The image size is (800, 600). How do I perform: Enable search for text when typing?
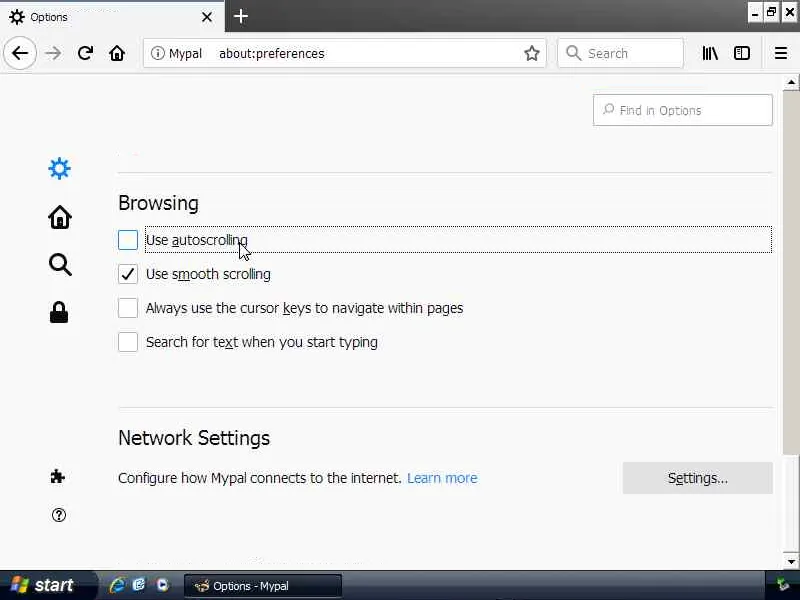pyautogui.click(x=128, y=342)
